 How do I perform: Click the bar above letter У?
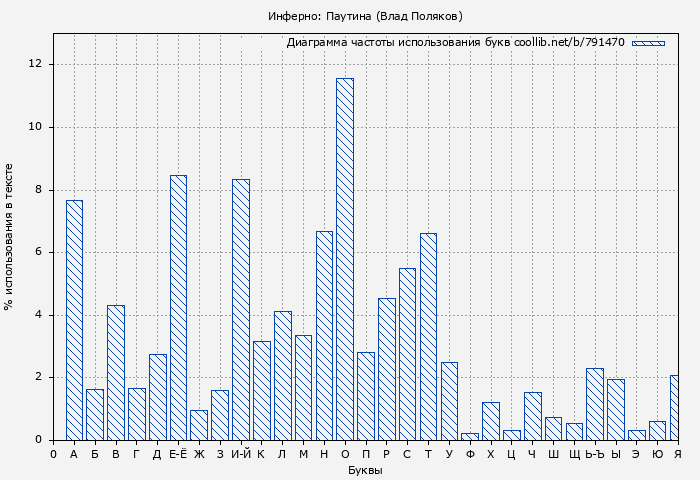click(449, 401)
